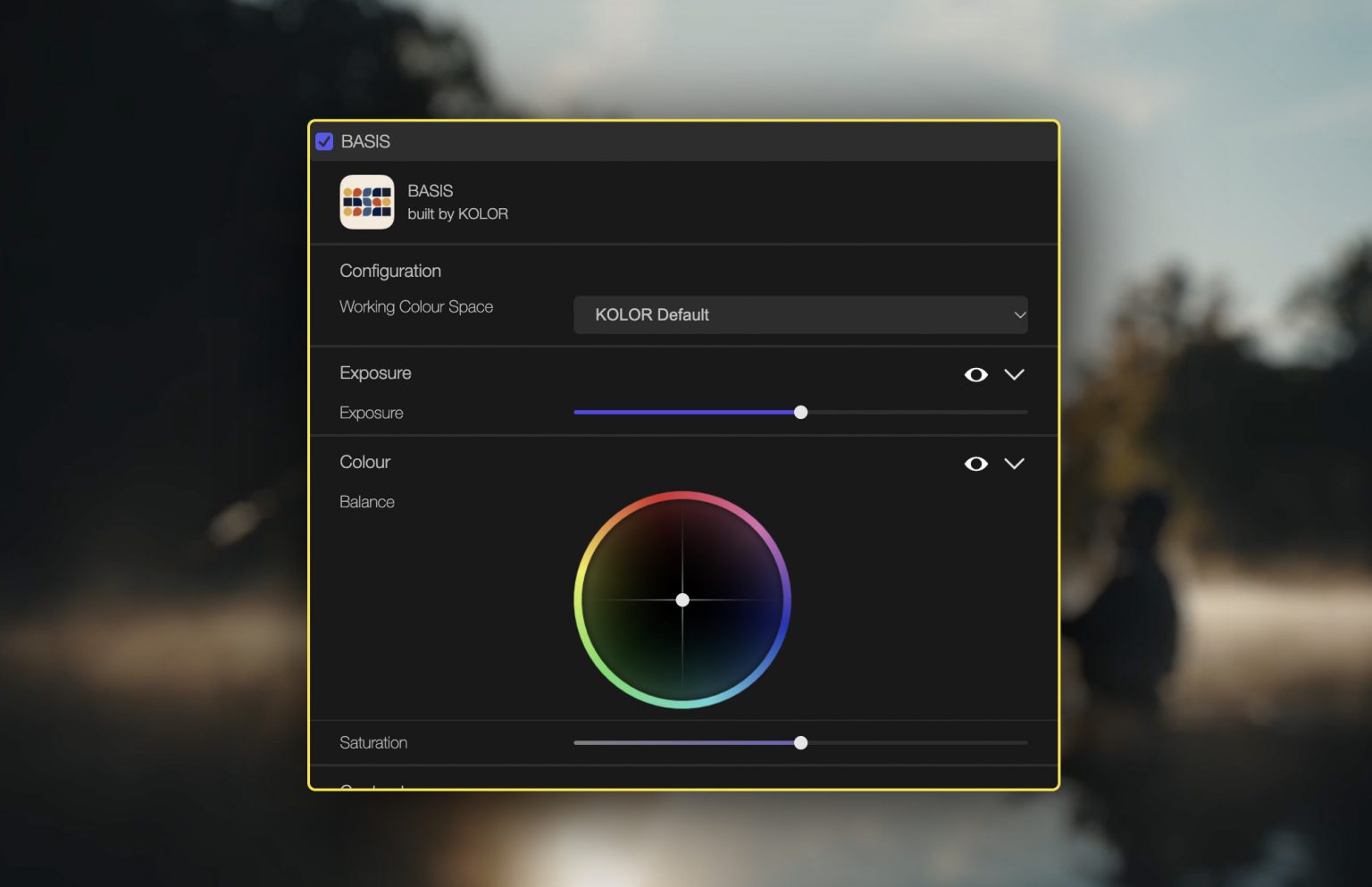Uncheck the BASIS effect checkbox

coord(324,141)
